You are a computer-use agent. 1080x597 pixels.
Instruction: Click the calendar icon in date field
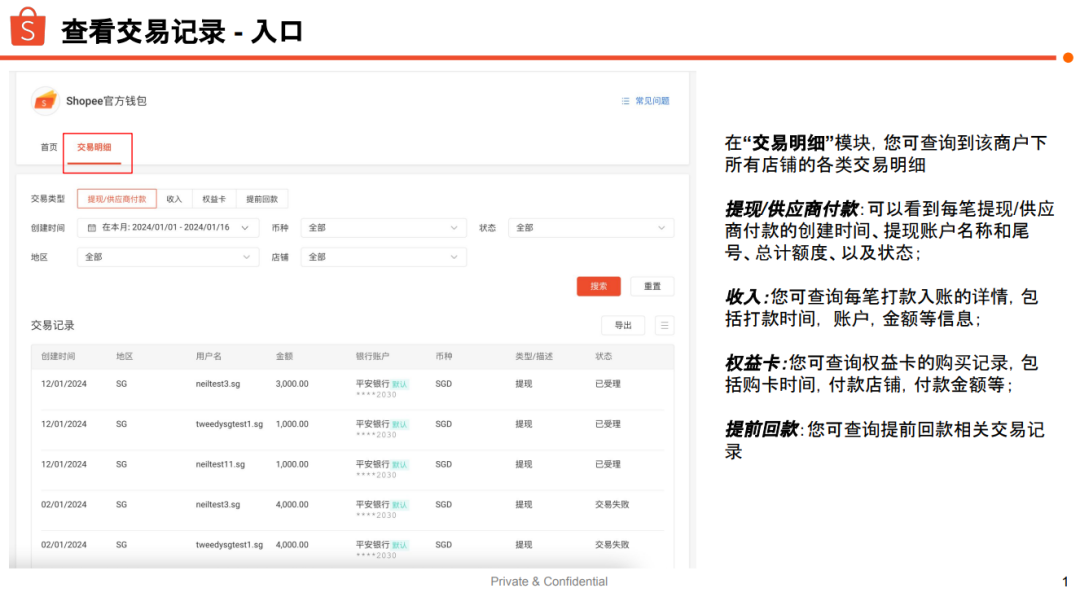click(92, 228)
